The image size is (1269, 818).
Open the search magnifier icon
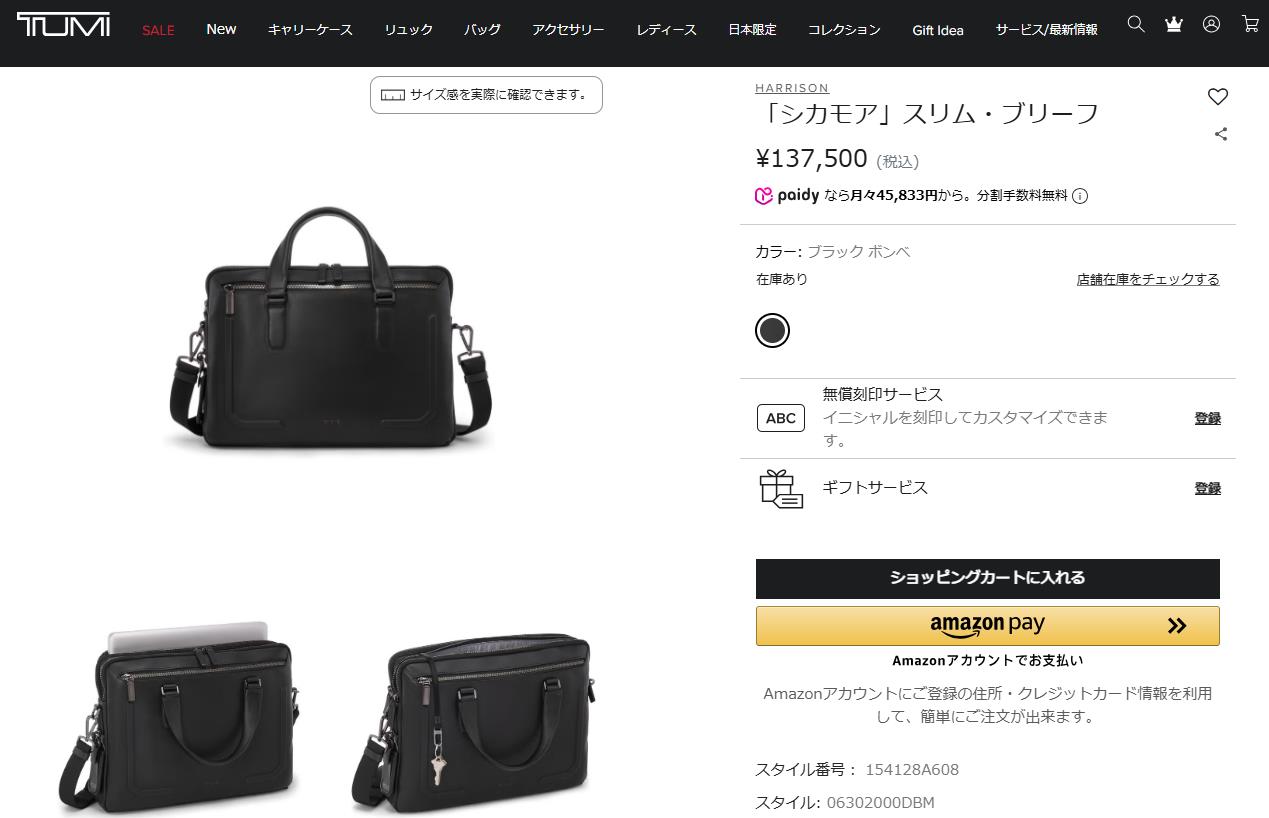coord(1136,24)
